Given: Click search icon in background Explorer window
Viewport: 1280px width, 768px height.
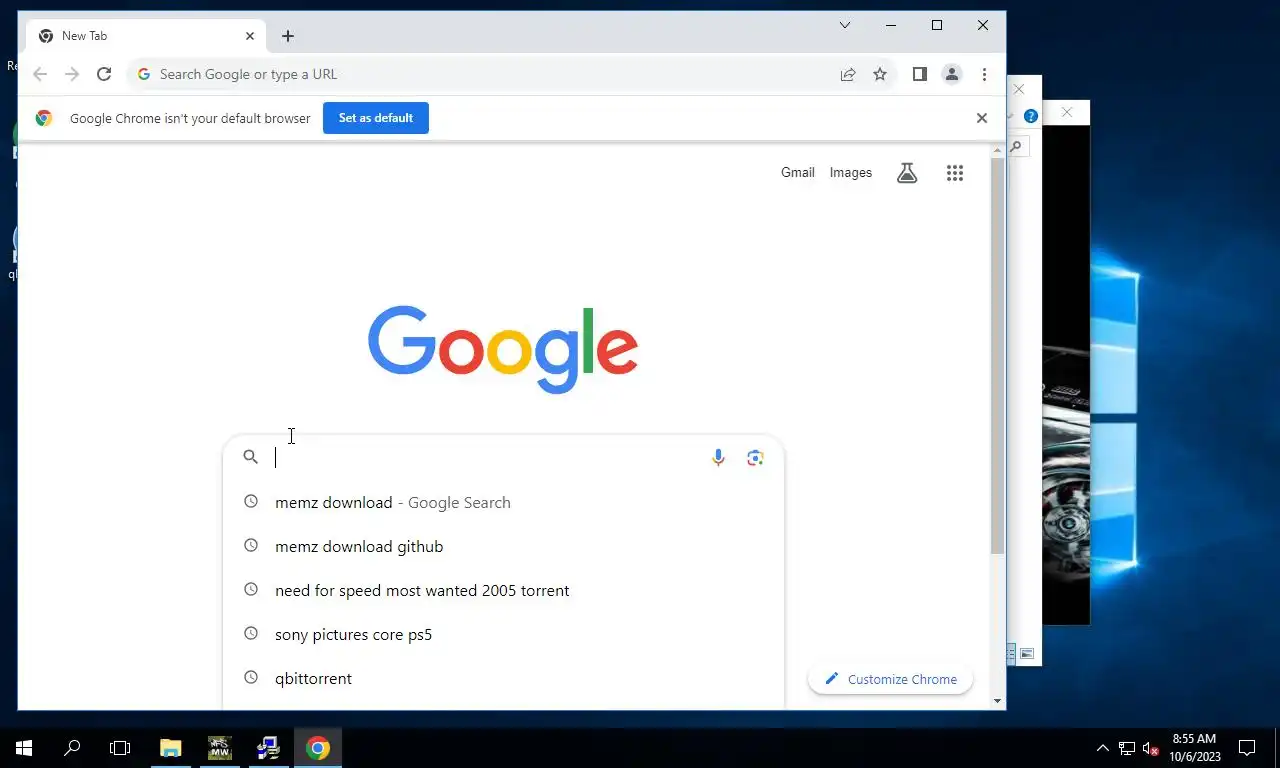Looking at the screenshot, I should [1016, 147].
